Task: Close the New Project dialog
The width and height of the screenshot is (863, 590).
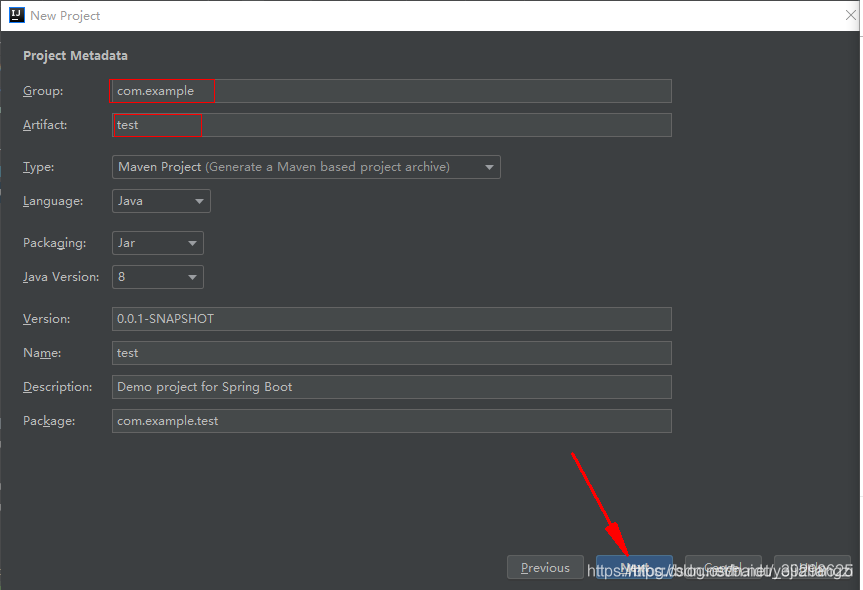Action: tap(851, 15)
